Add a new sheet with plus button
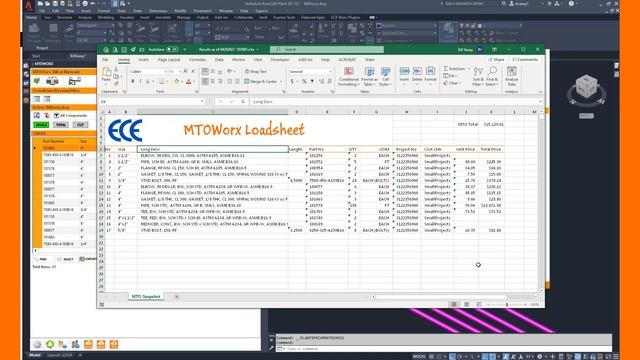Viewport: 640px width, 360px height. (x=176, y=296)
